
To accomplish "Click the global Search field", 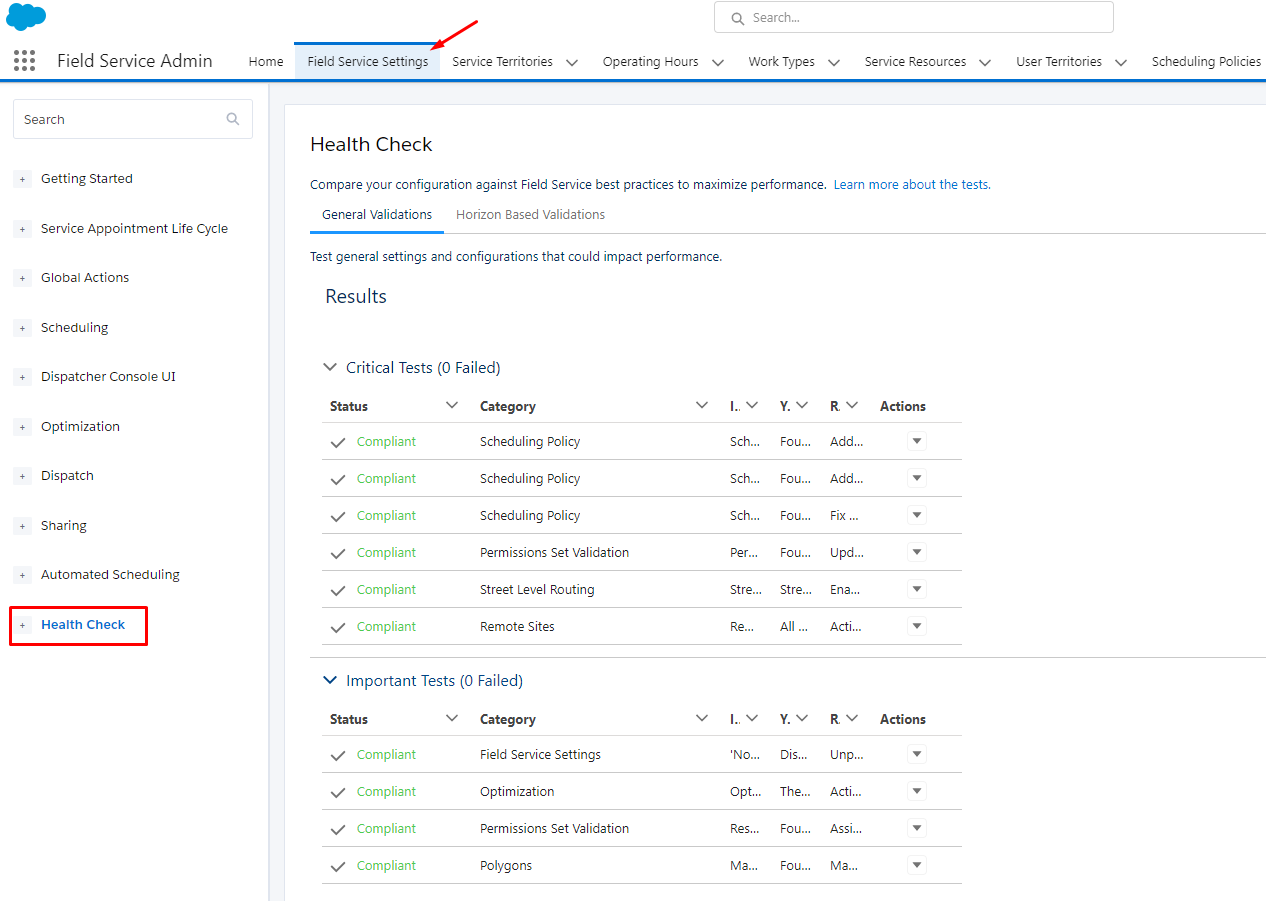I will pyautogui.click(x=913, y=17).
